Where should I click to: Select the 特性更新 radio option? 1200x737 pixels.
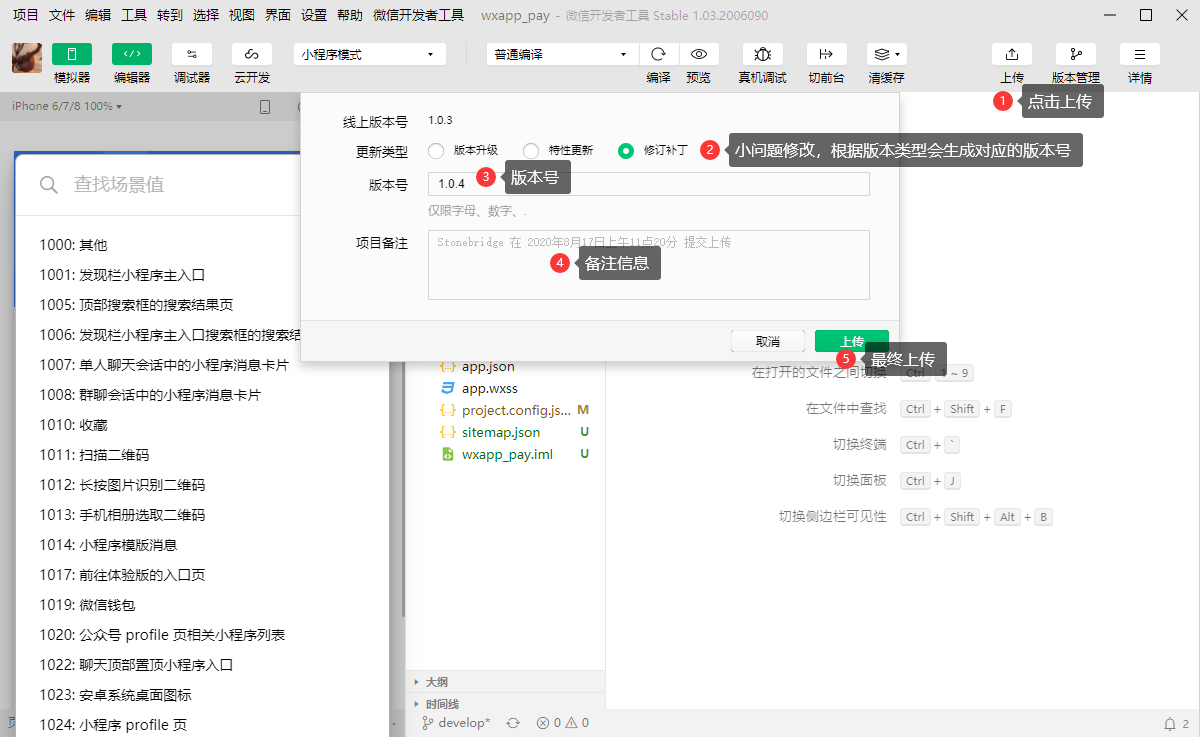point(531,151)
